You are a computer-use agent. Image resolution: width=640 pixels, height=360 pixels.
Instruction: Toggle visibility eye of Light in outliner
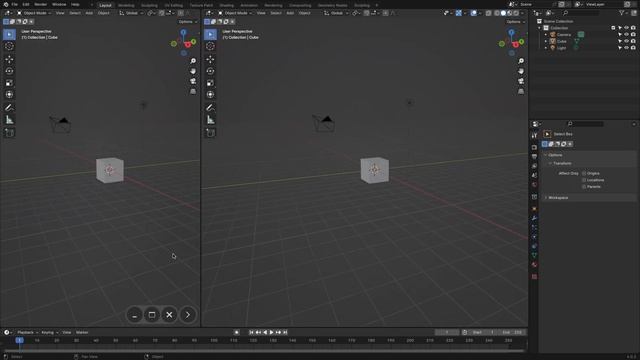coord(626,48)
